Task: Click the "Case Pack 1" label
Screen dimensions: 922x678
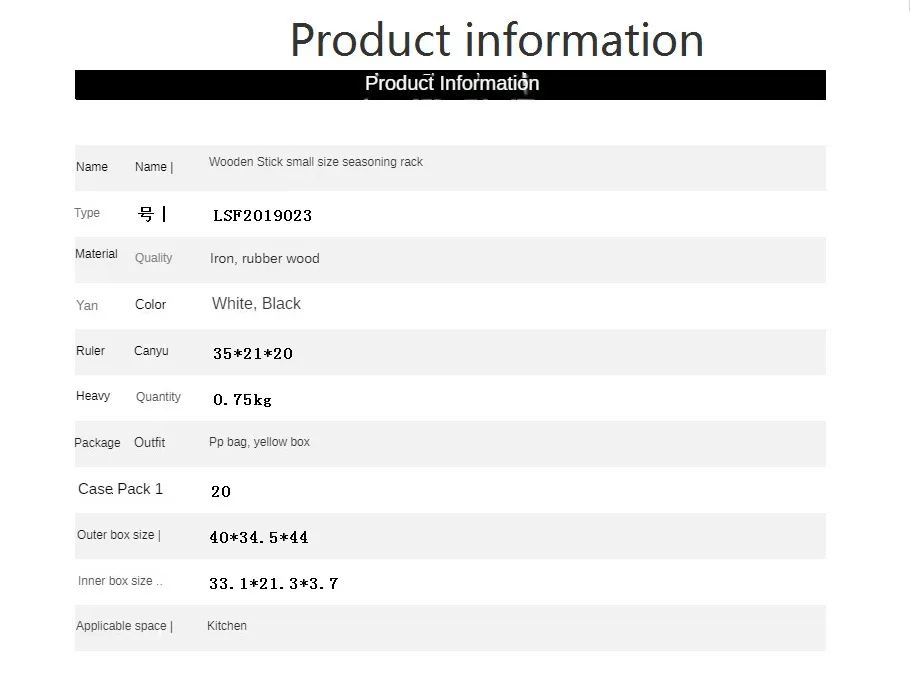Action: 120,489
